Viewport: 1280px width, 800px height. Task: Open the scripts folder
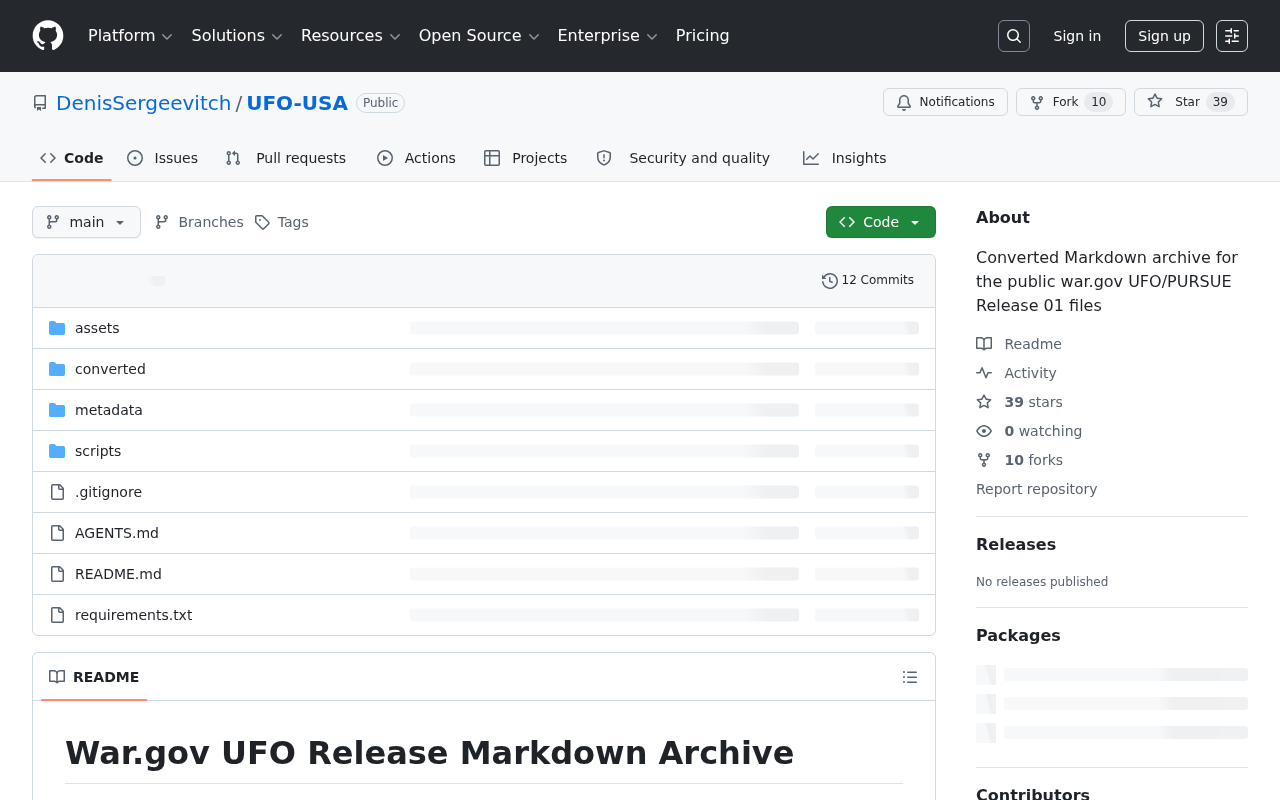click(98, 451)
